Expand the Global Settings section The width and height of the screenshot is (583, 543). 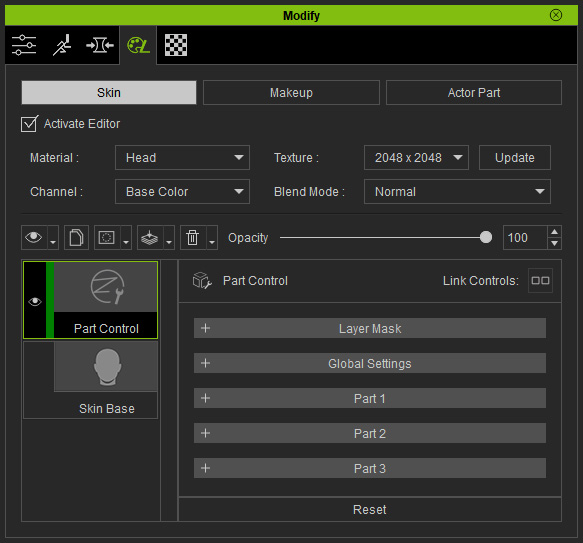(370, 363)
